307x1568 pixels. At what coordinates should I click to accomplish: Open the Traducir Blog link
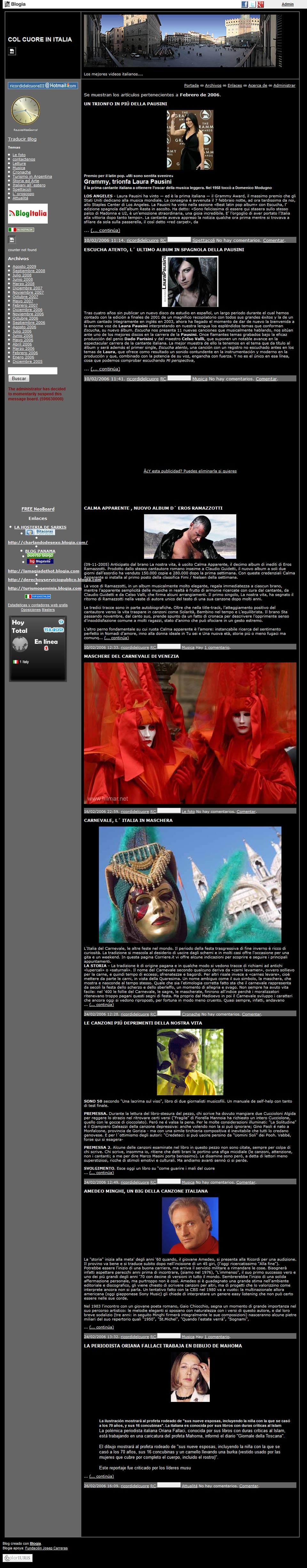(x=22, y=139)
